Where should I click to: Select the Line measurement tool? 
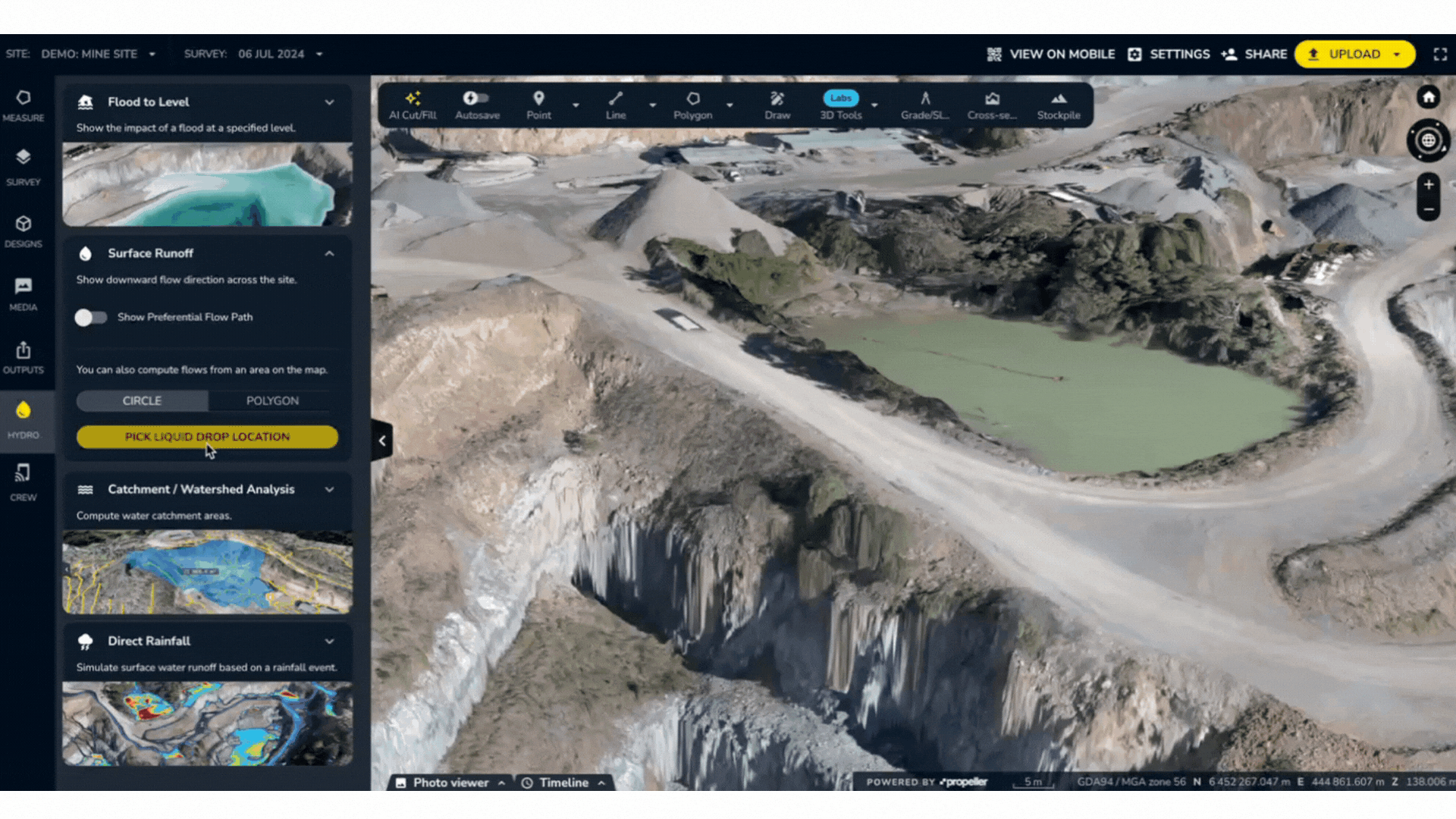tap(616, 105)
